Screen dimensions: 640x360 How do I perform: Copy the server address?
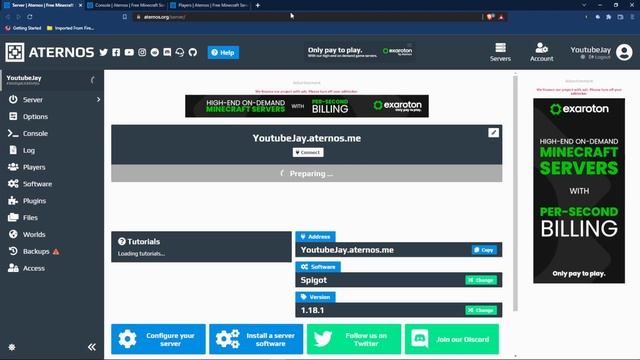484,250
